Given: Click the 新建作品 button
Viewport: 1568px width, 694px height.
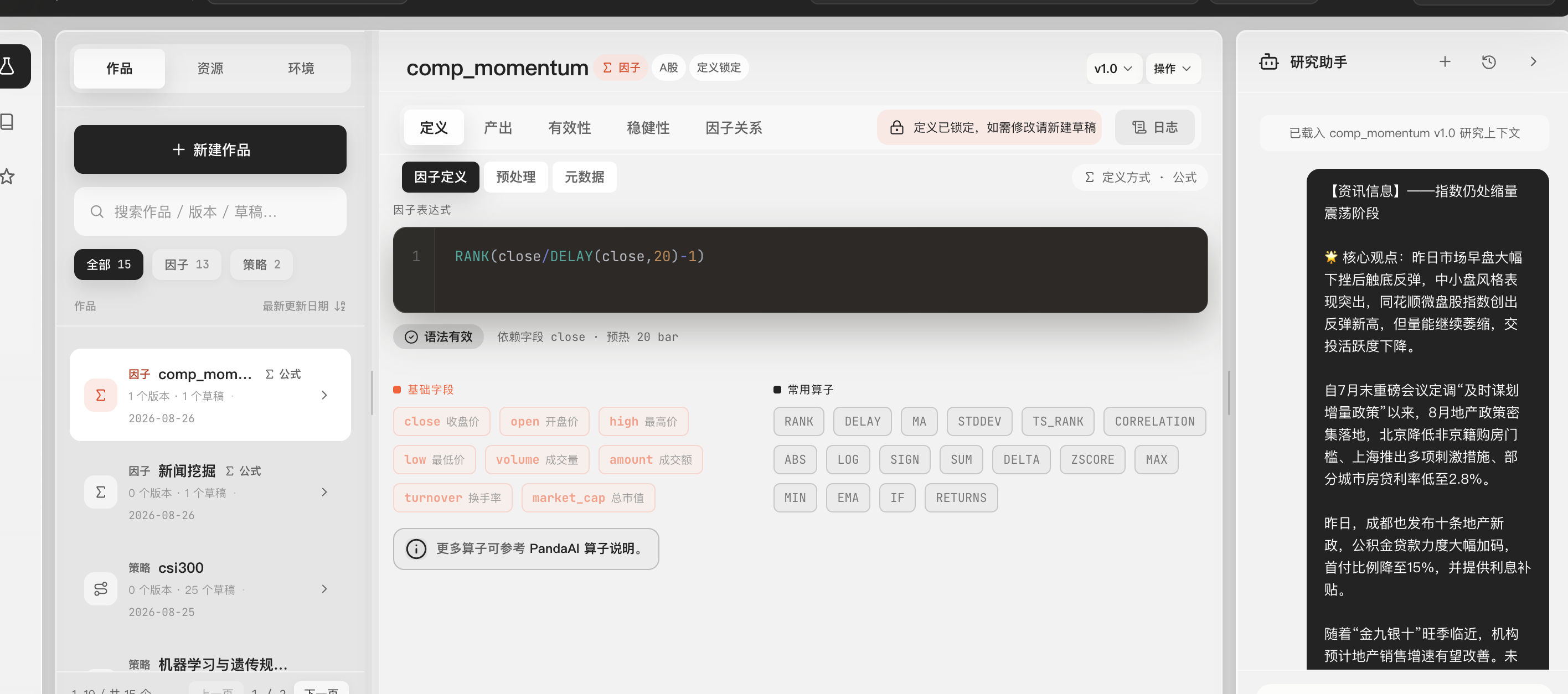Looking at the screenshot, I should coord(210,149).
